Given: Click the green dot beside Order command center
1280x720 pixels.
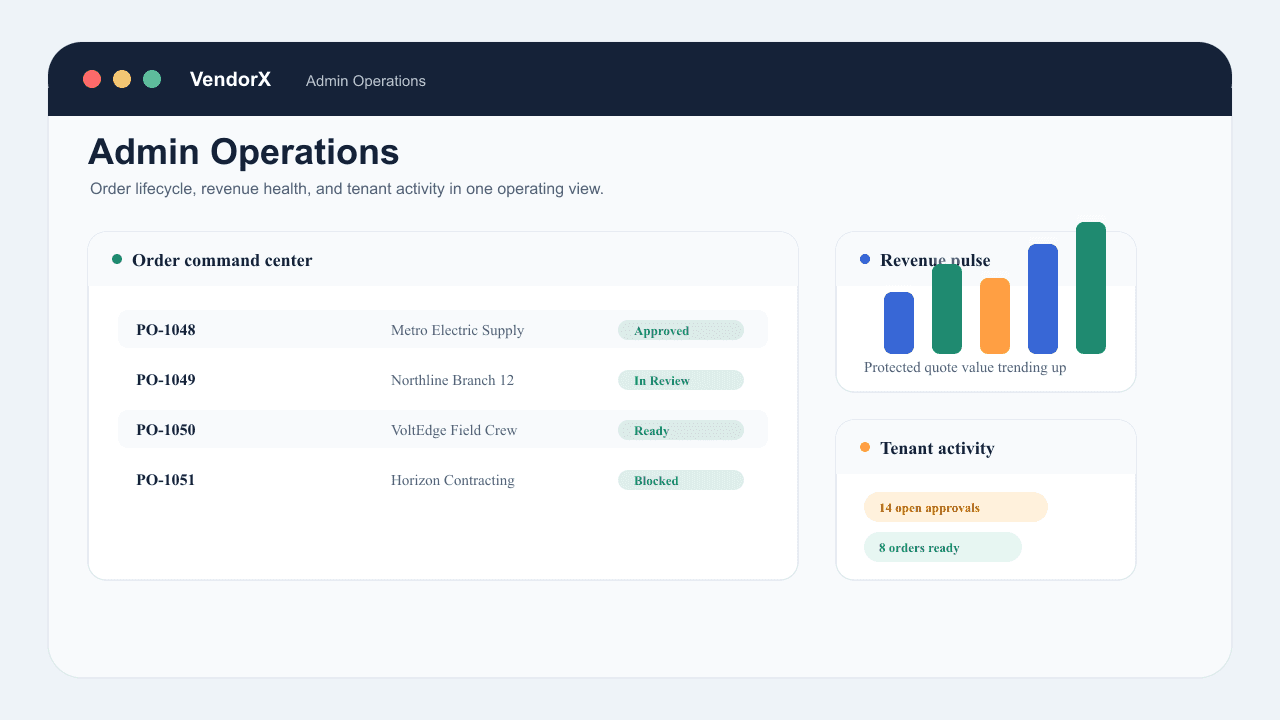Looking at the screenshot, I should click(117, 259).
